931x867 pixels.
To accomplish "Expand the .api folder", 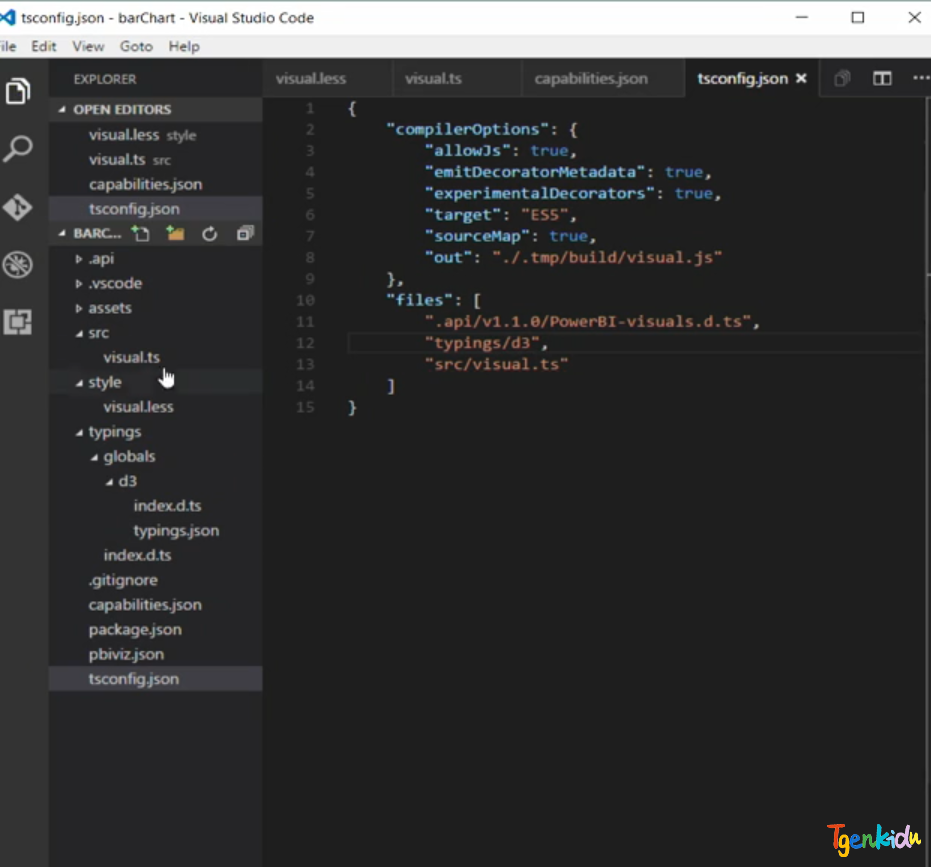I will coord(78,259).
